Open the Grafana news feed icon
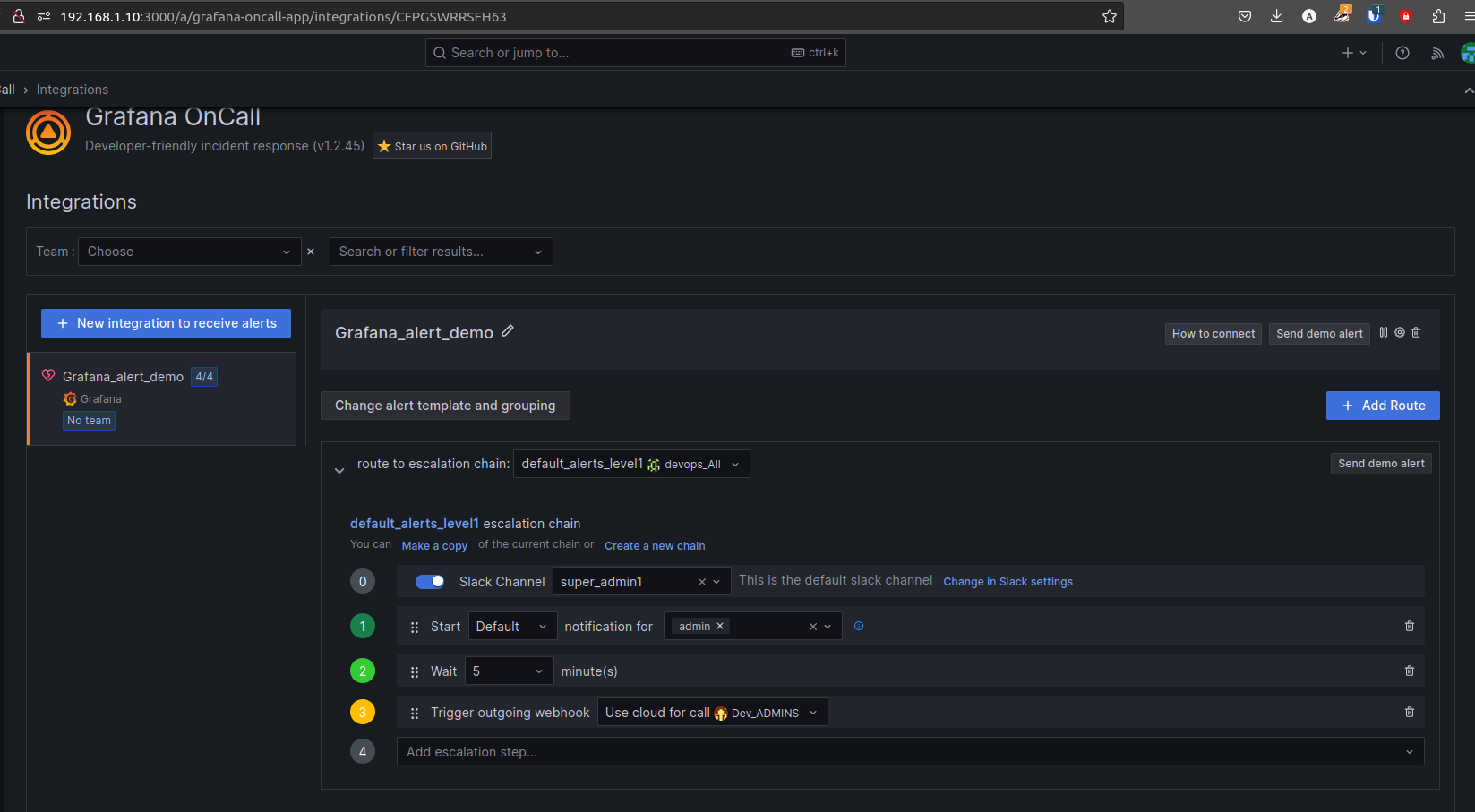The height and width of the screenshot is (812, 1475). (x=1437, y=53)
